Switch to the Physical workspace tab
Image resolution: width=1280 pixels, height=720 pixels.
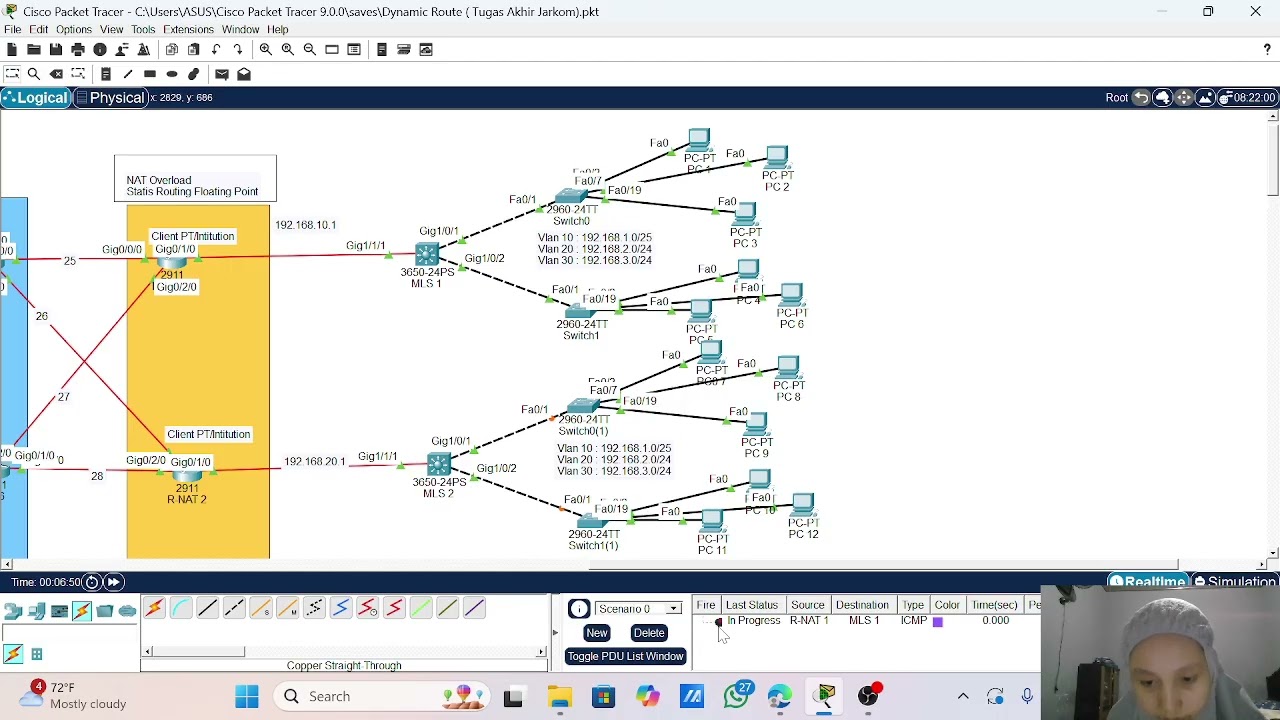[x=110, y=97]
